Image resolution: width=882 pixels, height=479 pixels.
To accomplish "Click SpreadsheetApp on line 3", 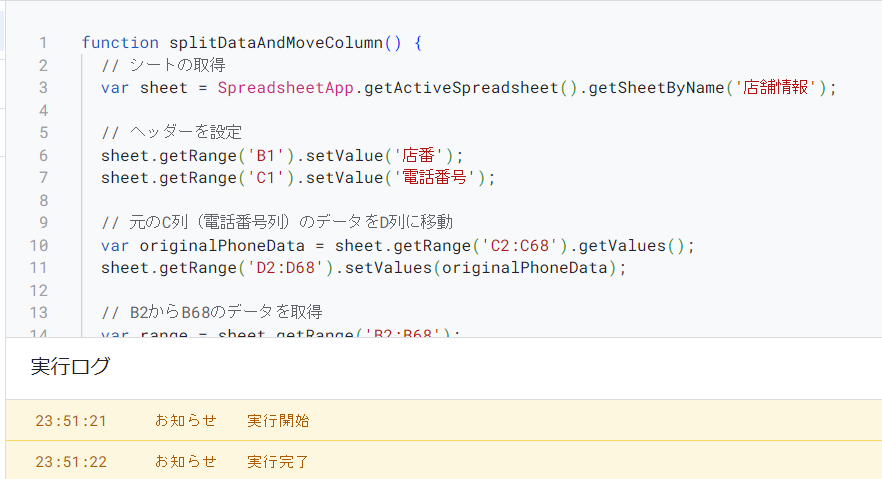I will tap(286, 88).
